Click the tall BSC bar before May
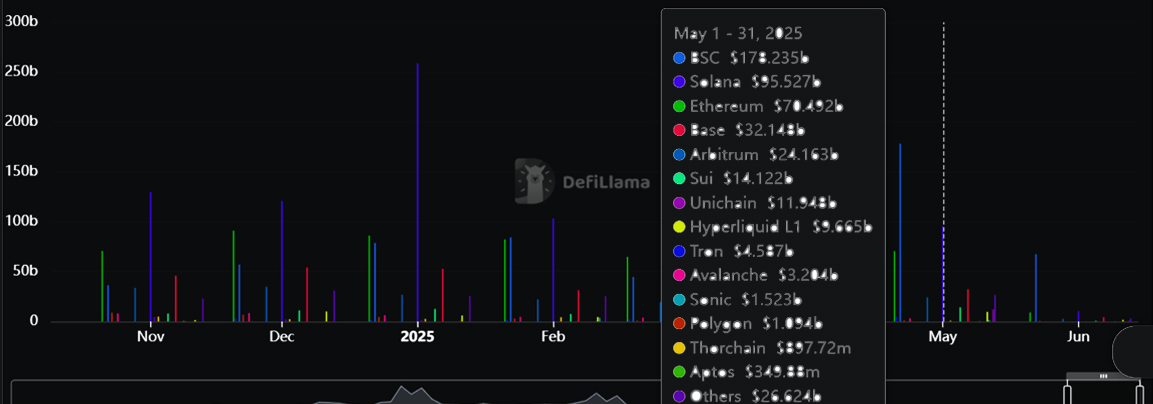This screenshot has width=1153, height=404. point(899,233)
